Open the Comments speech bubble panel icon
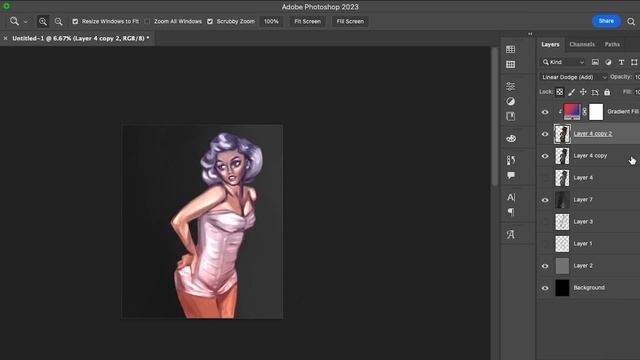640x360 pixels. coord(511,175)
